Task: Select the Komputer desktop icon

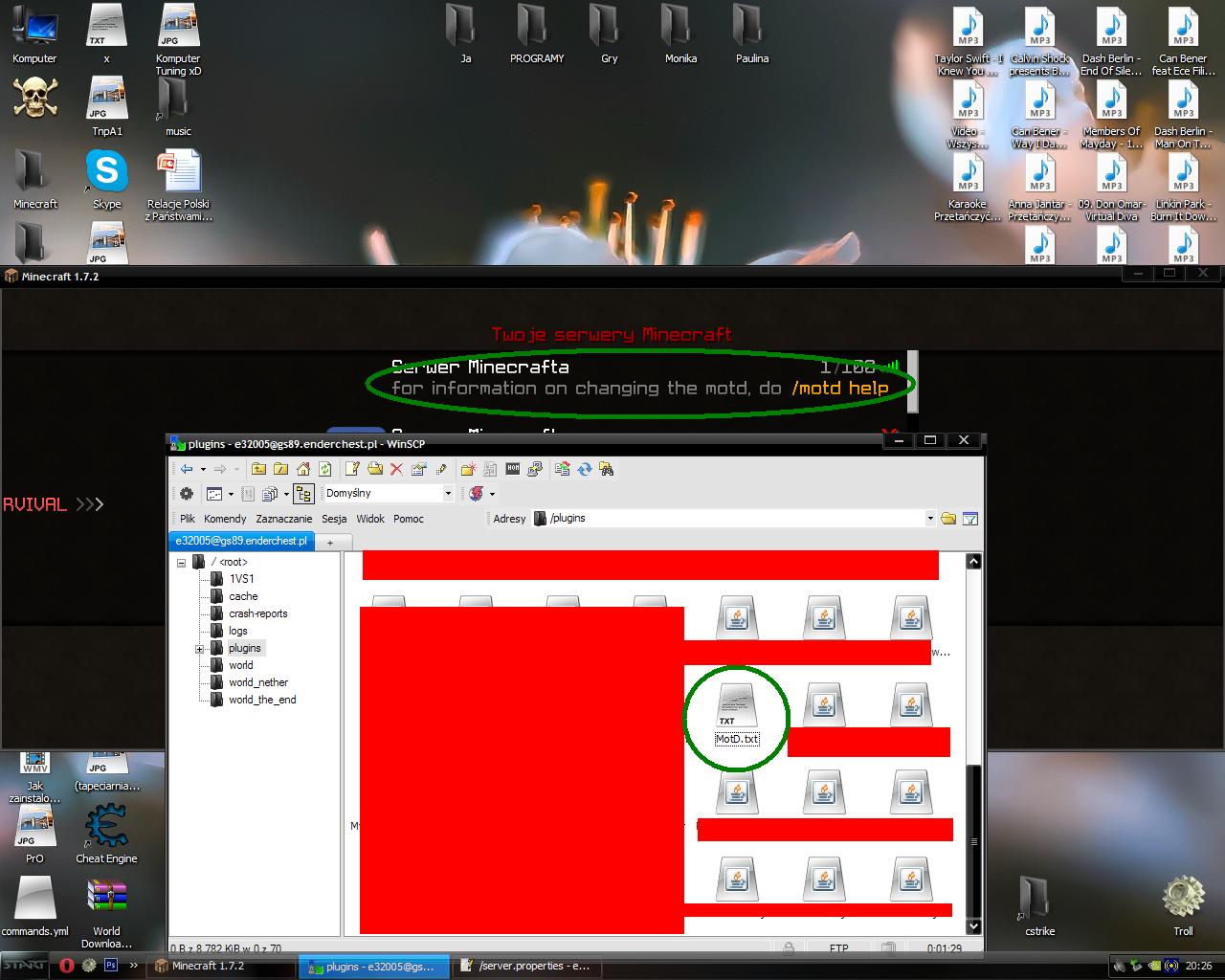Action: pos(34,34)
